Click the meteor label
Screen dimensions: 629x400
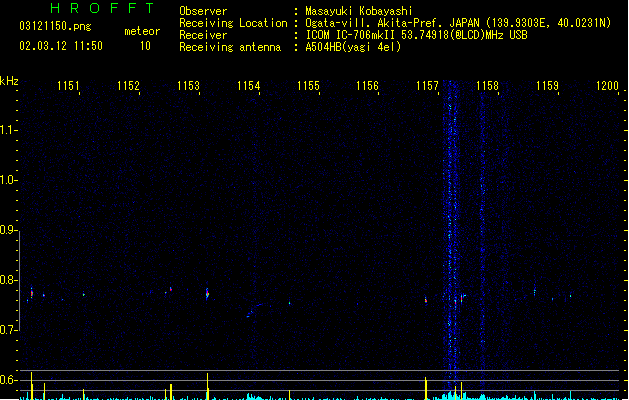142,31
